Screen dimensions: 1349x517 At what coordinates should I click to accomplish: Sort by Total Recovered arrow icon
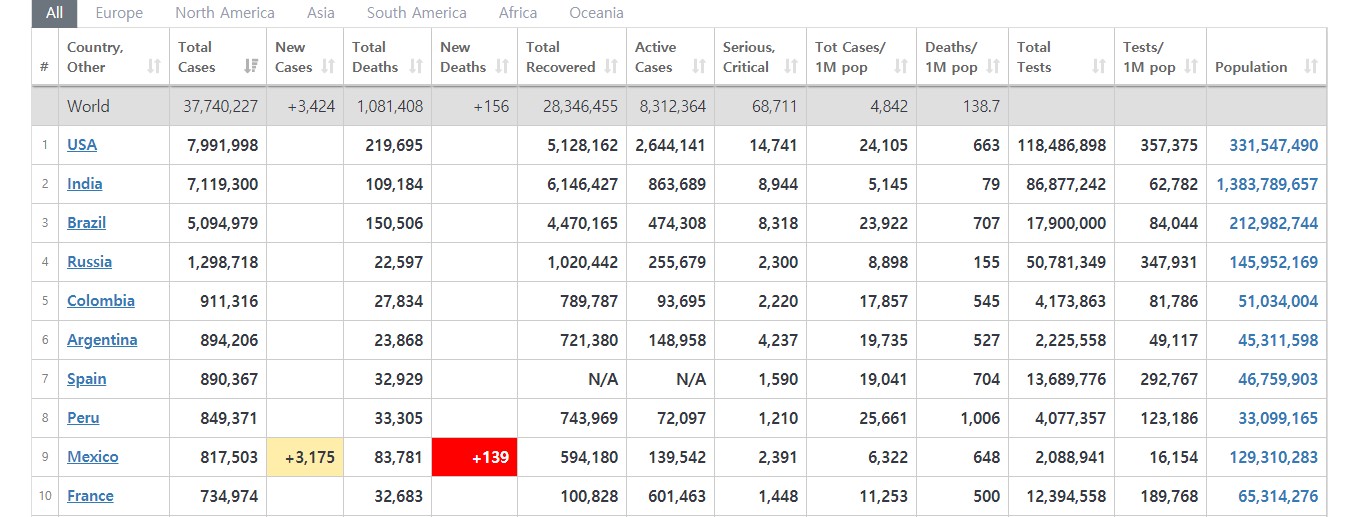pyautogui.click(x=610, y=67)
